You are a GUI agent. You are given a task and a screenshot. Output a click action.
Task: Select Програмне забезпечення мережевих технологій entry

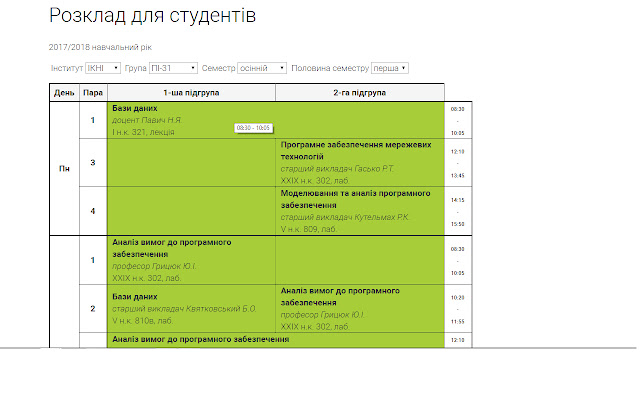point(360,162)
